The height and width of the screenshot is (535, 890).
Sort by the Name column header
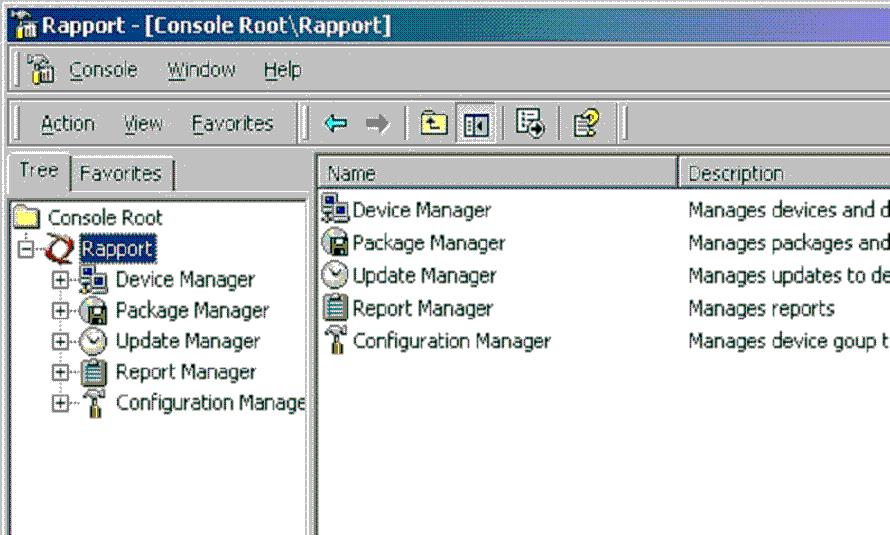pos(497,172)
